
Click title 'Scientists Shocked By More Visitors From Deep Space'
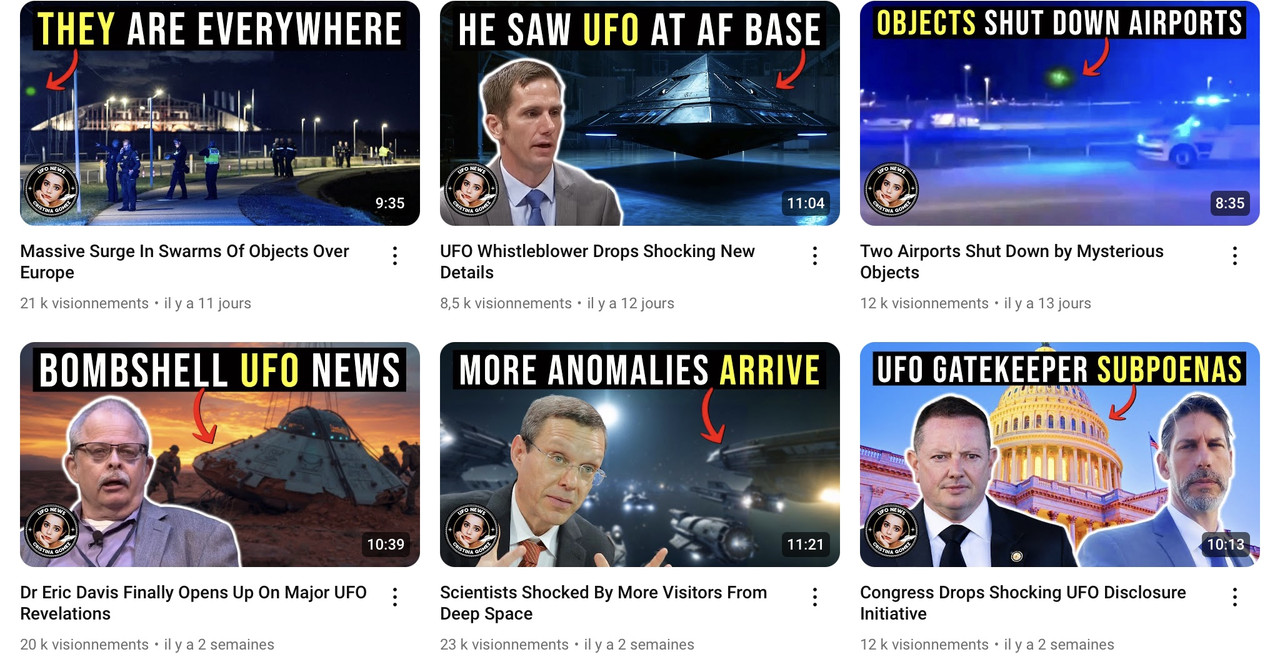click(604, 603)
